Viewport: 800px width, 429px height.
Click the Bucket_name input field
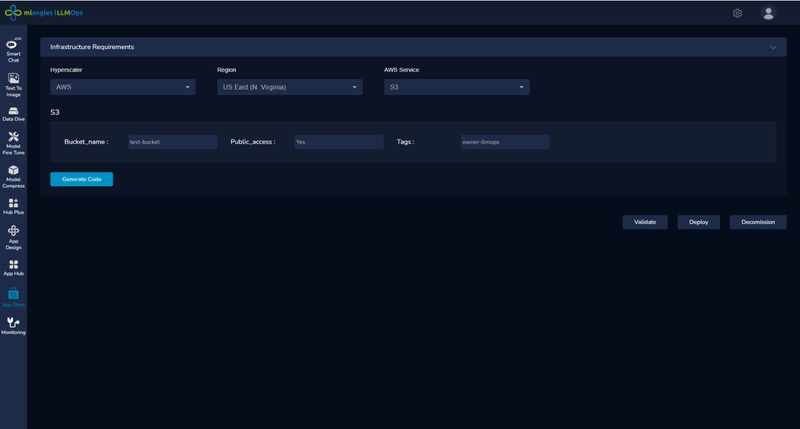[172, 142]
